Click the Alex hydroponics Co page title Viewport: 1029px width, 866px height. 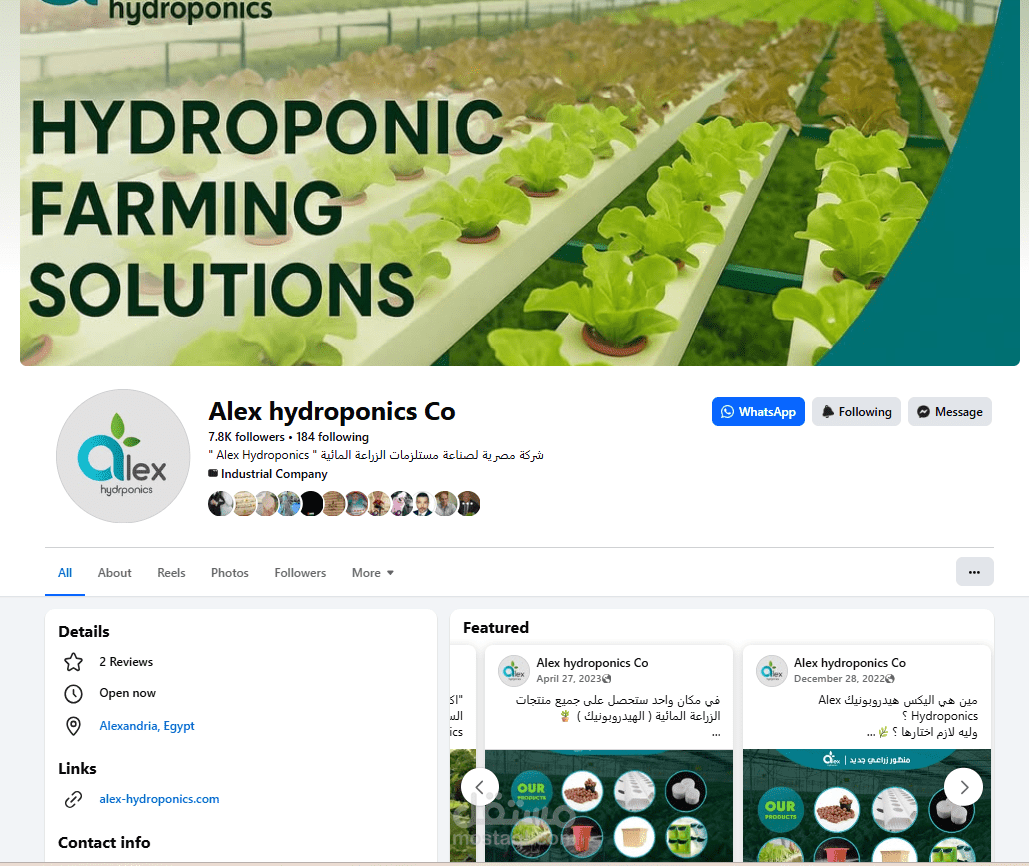[x=331, y=411]
